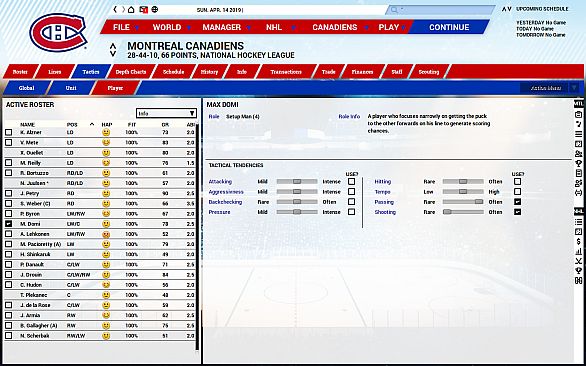The width and height of the screenshot is (586, 366).
Task: Open the MTL trade arrows icon
Action: pyautogui.click(x=579, y=193)
